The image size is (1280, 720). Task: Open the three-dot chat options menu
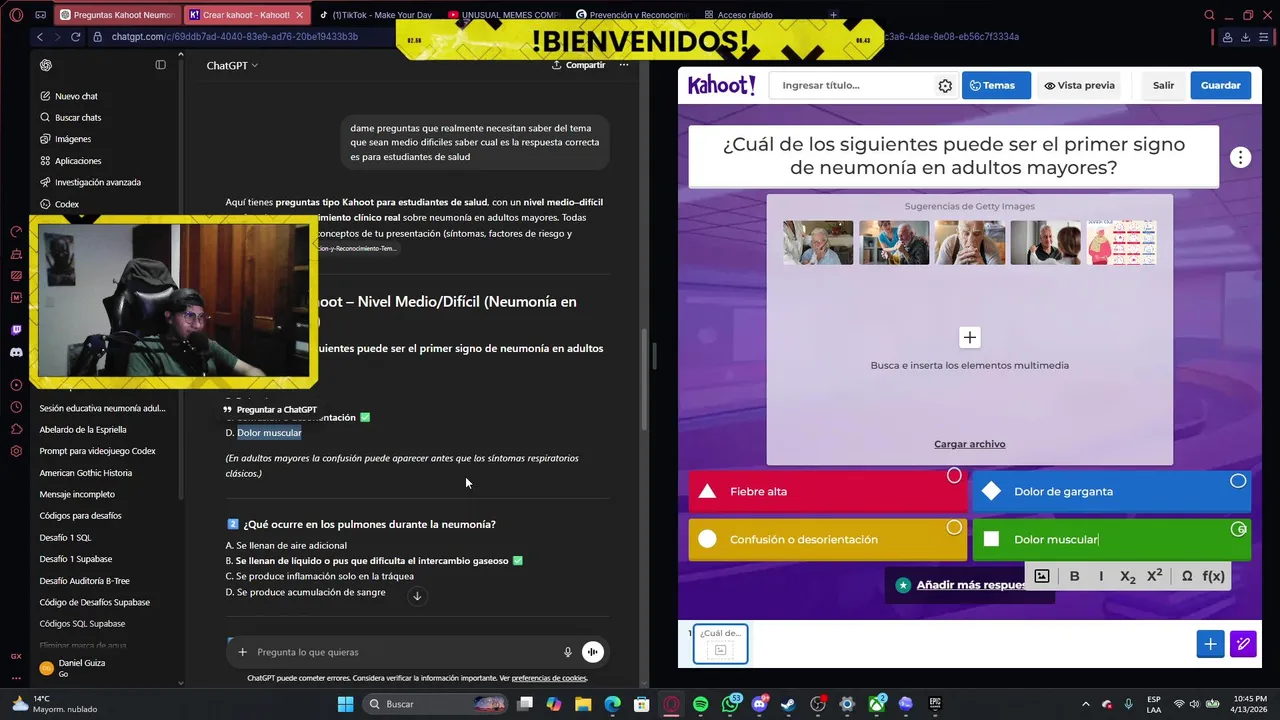624,65
